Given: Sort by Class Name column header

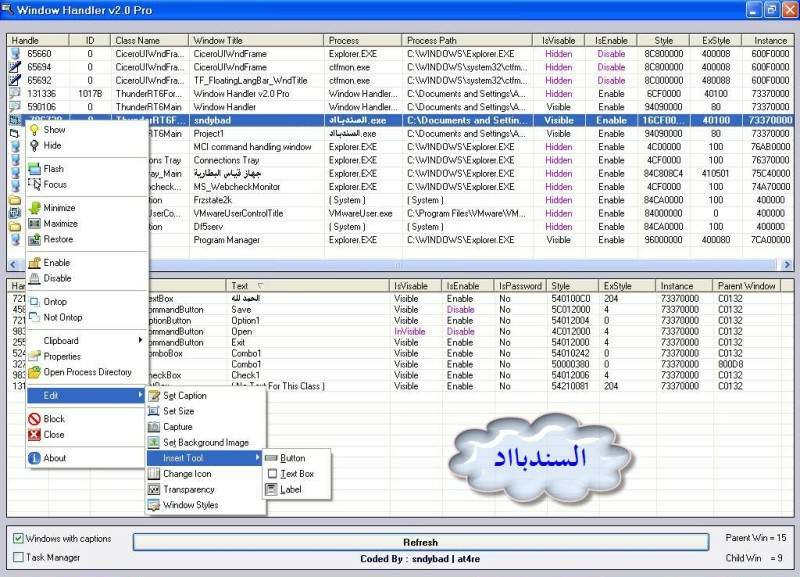Looking at the screenshot, I should (x=149, y=40).
